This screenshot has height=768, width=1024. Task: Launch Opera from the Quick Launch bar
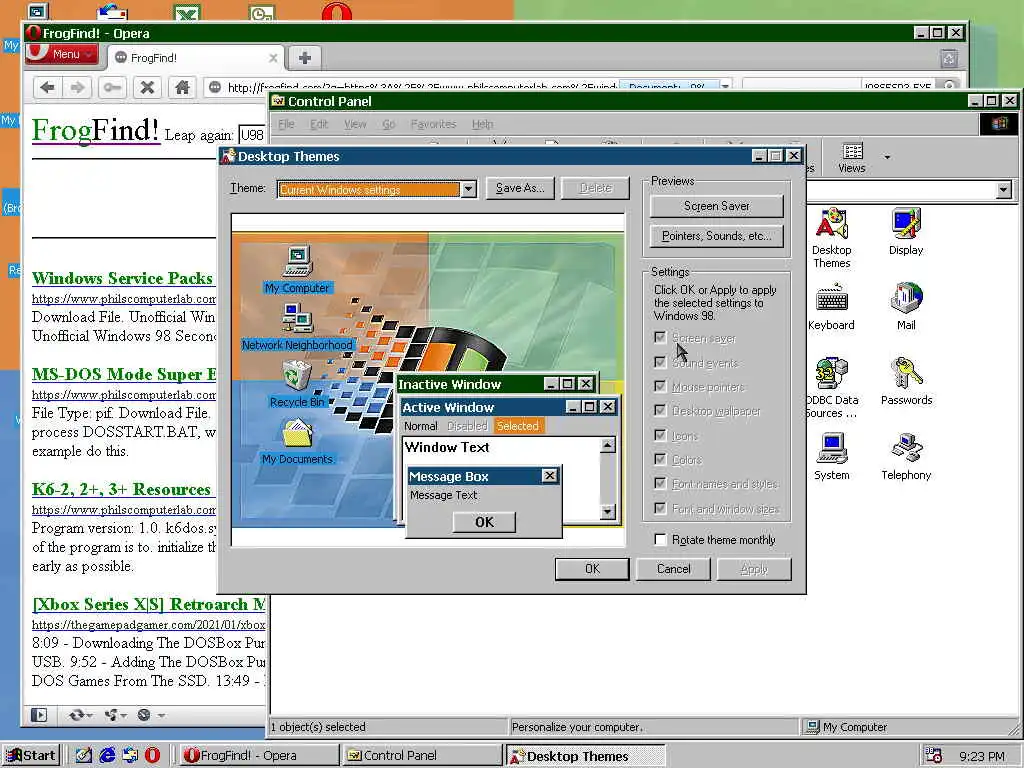pyautogui.click(x=152, y=755)
